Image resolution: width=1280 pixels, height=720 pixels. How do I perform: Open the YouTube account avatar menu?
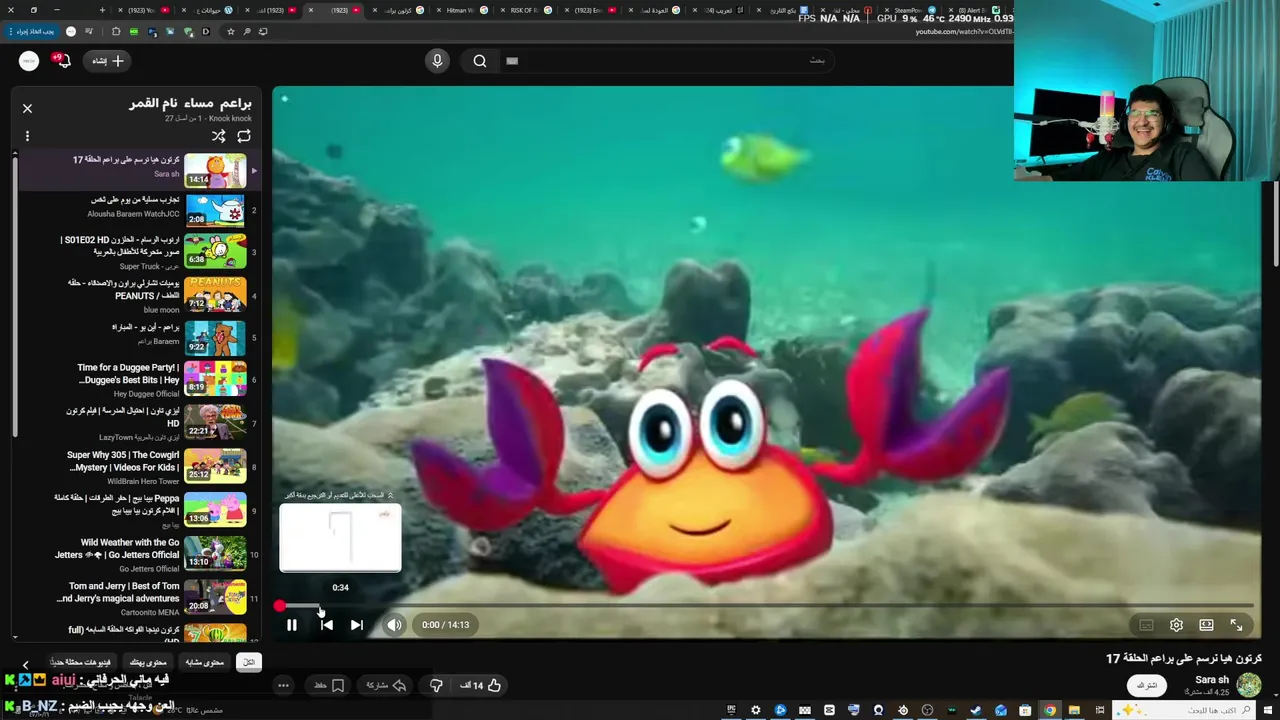click(29, 61)
